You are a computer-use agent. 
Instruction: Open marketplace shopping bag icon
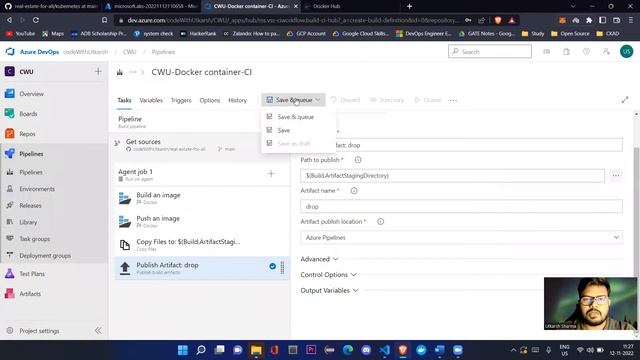coord(566,51)
